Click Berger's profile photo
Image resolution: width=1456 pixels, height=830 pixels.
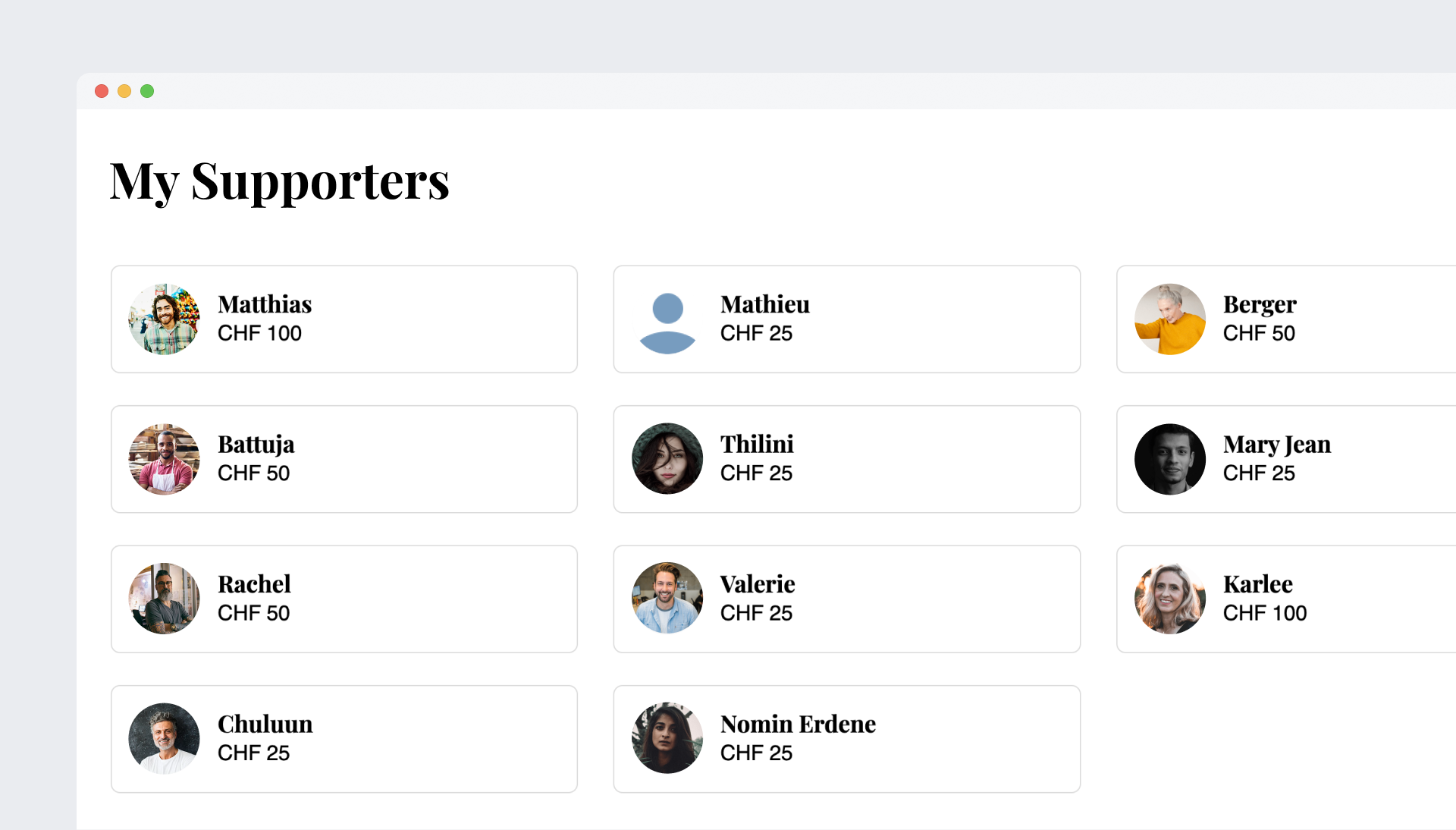pos(1169,319)
